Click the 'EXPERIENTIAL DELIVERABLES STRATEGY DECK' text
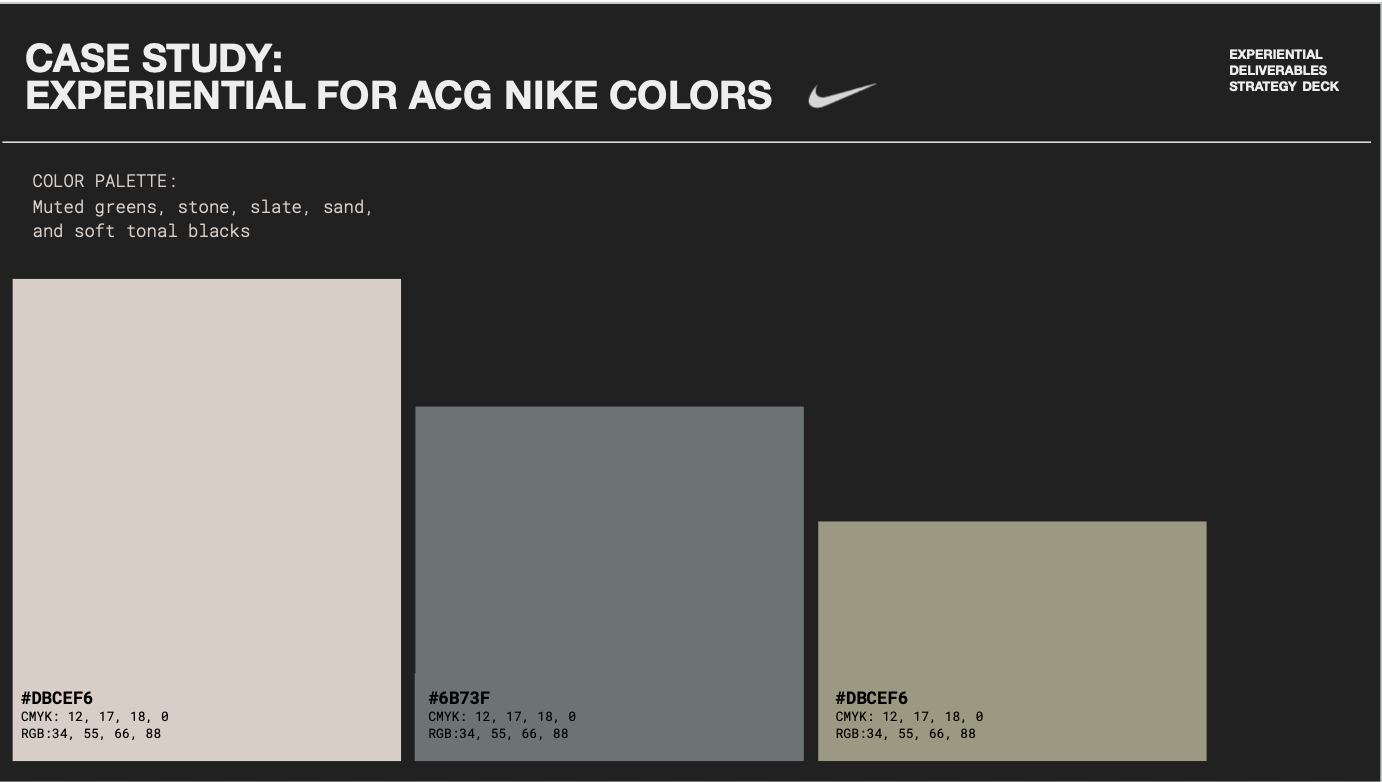Image resolution: width=1382 pixels, height=782 pixels. click(x=1284, y=70)
